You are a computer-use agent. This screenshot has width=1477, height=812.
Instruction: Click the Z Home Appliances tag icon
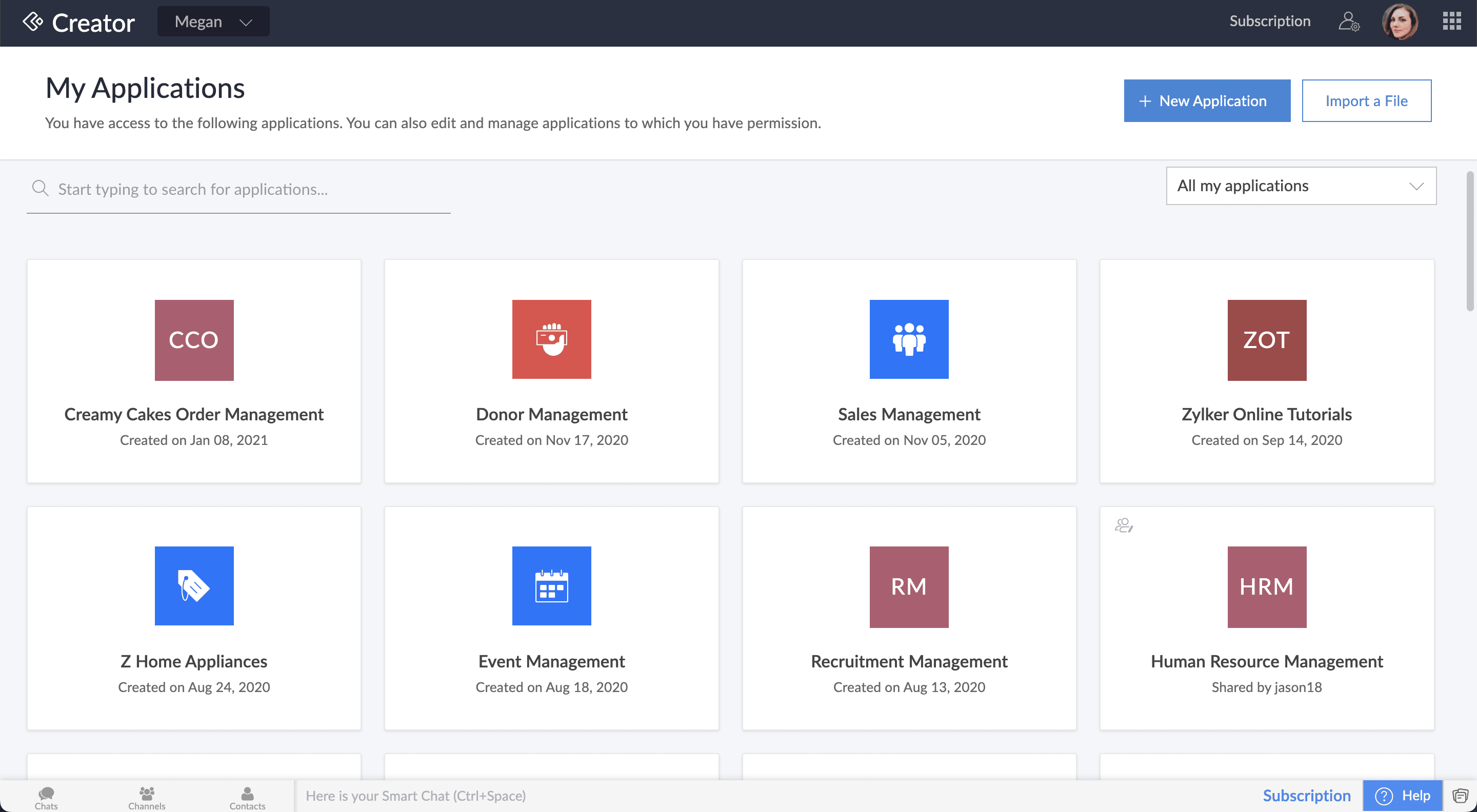pos(194,585)
